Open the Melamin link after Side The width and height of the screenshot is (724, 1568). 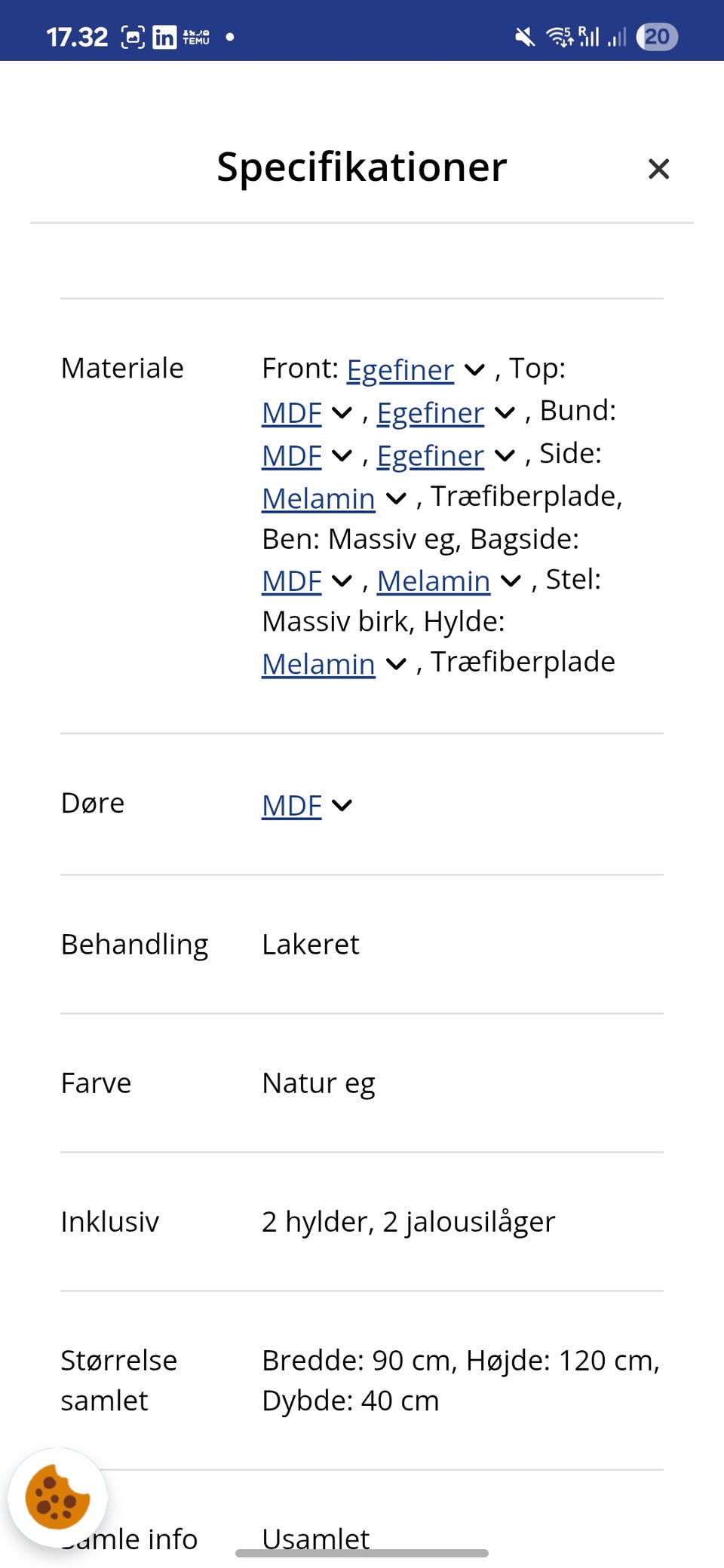point(318,498)
